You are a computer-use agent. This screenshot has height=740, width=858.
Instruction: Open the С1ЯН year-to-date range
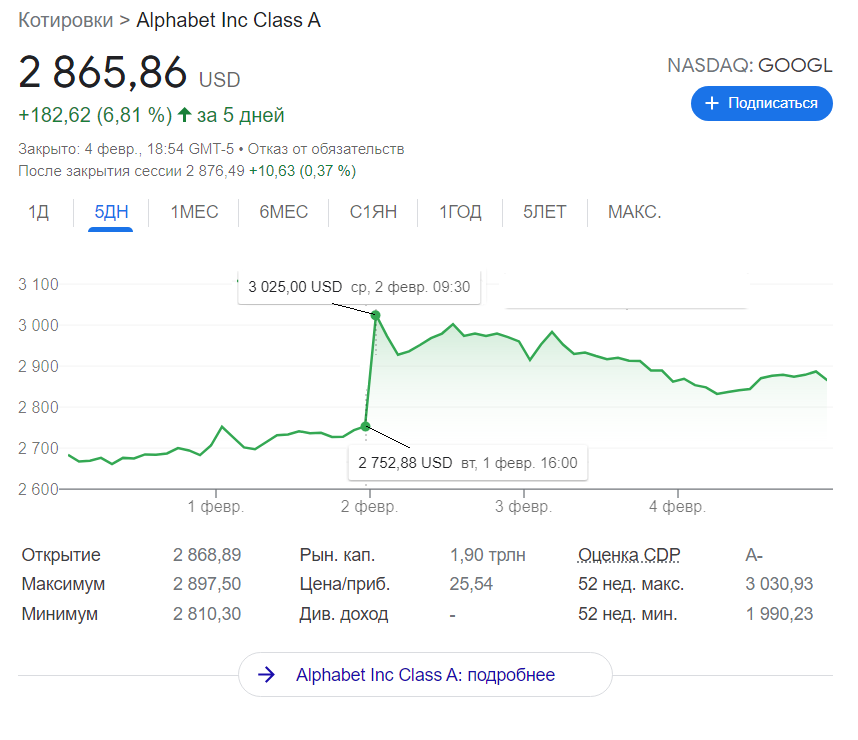coord(373,212)
